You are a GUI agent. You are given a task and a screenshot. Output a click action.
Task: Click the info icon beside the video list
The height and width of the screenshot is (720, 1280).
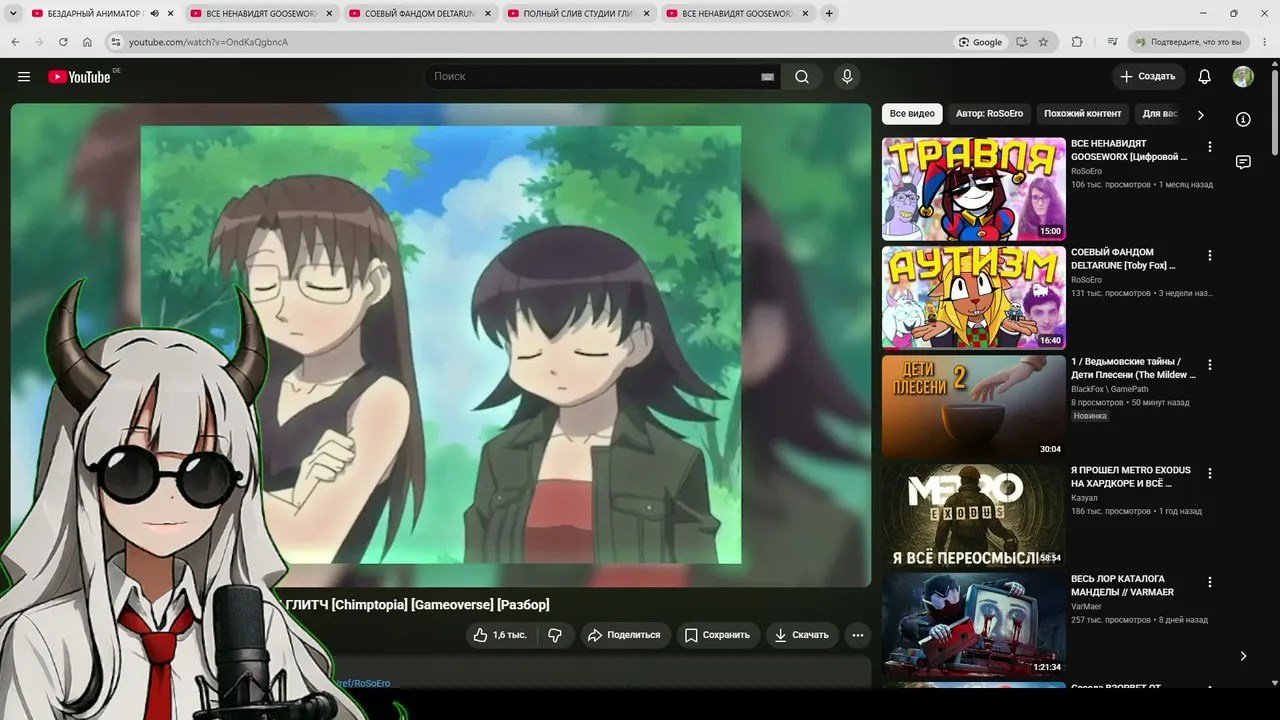pos(1243,119)
